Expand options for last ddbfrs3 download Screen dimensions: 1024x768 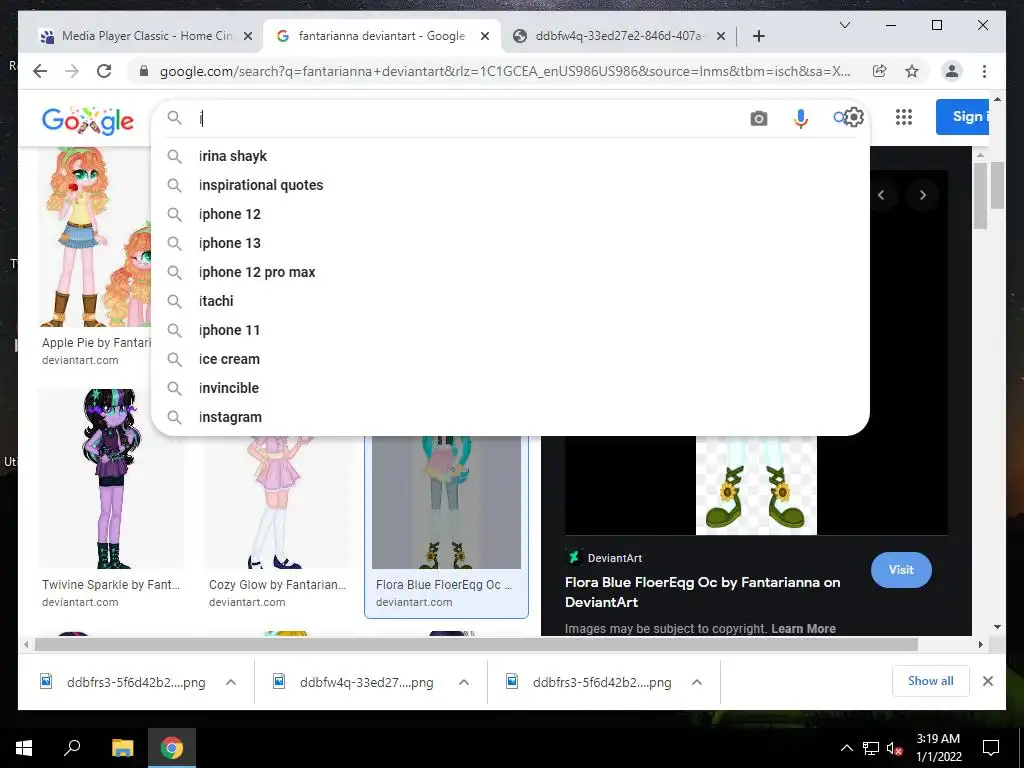click(697, 682)
